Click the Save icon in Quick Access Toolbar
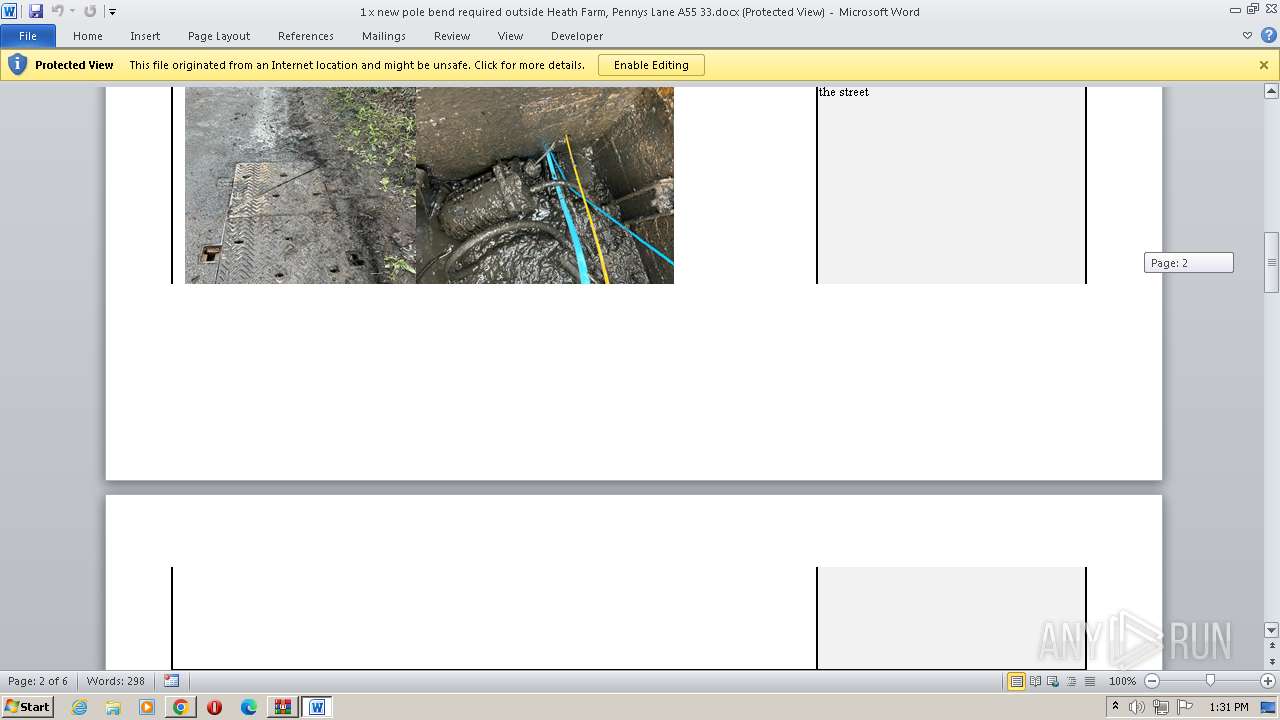Viewport: 1280px width, 720px height. tap(36, 11)
